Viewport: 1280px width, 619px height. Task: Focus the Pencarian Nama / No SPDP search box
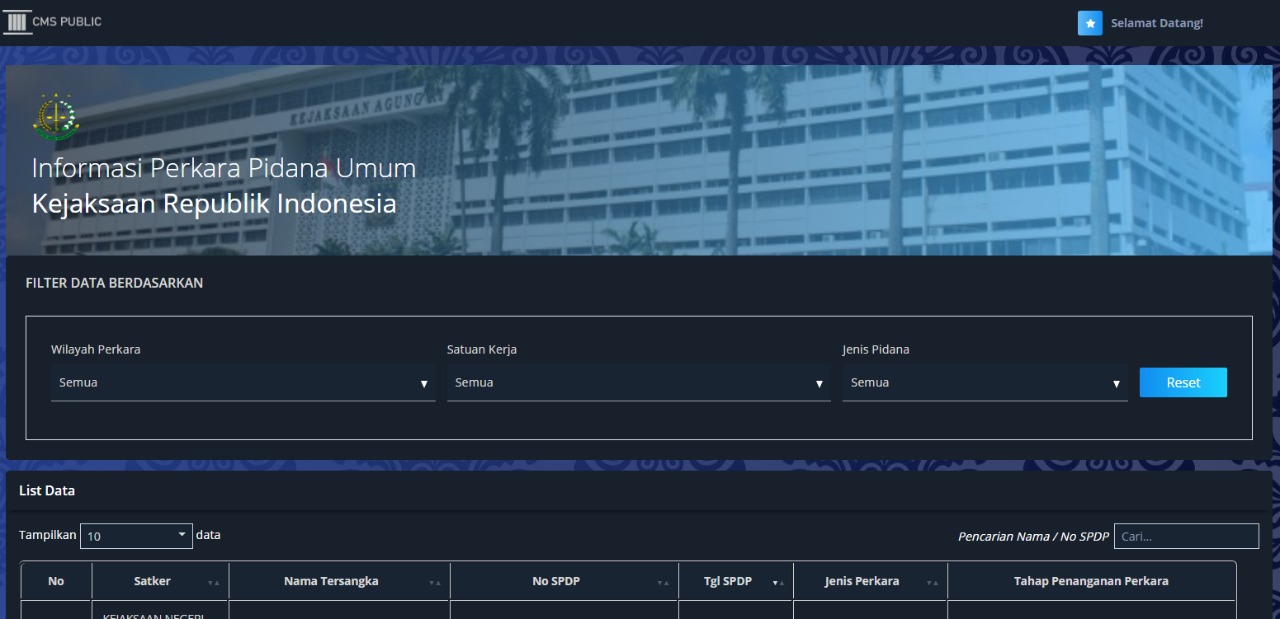[1186, 536]
